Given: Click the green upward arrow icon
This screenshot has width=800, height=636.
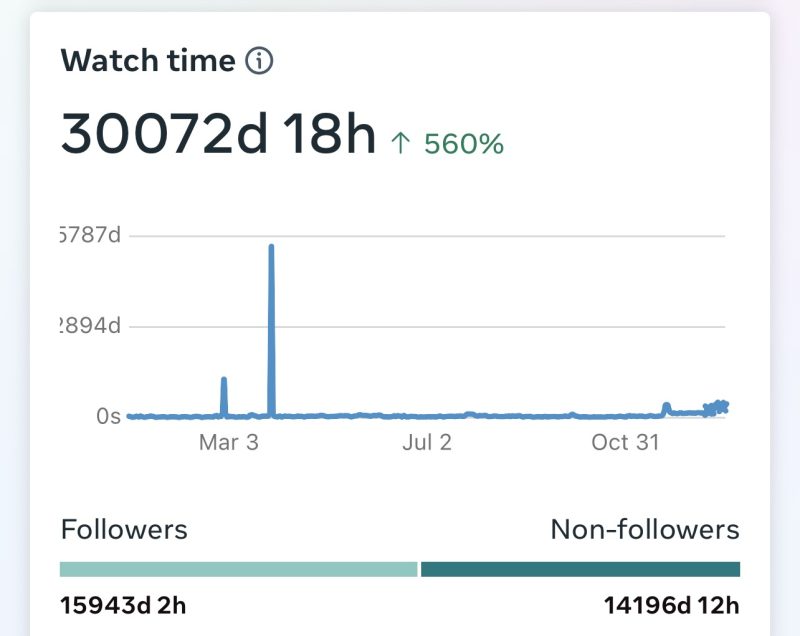Looking at the screenshot, I should coord(400,144).
